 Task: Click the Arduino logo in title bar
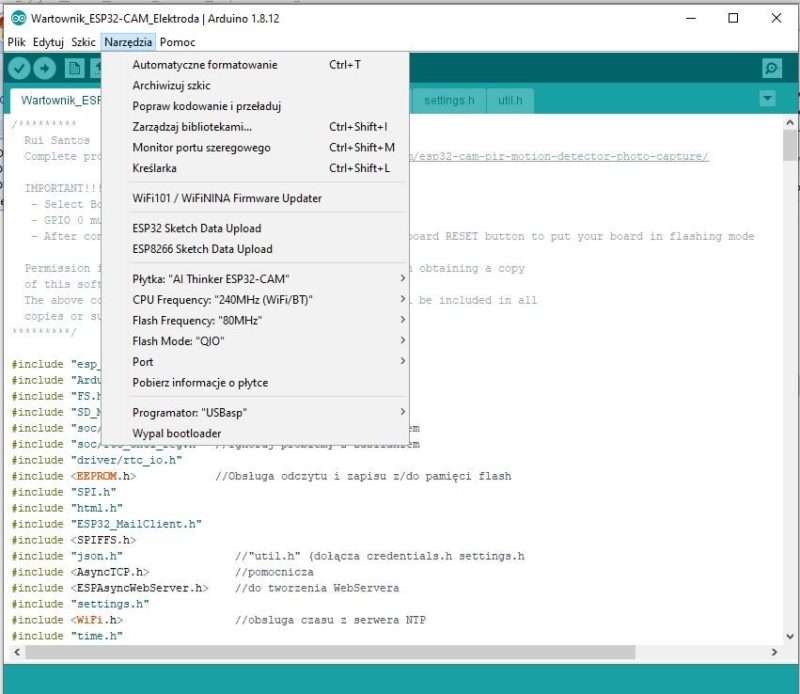[x=18, y=19]
